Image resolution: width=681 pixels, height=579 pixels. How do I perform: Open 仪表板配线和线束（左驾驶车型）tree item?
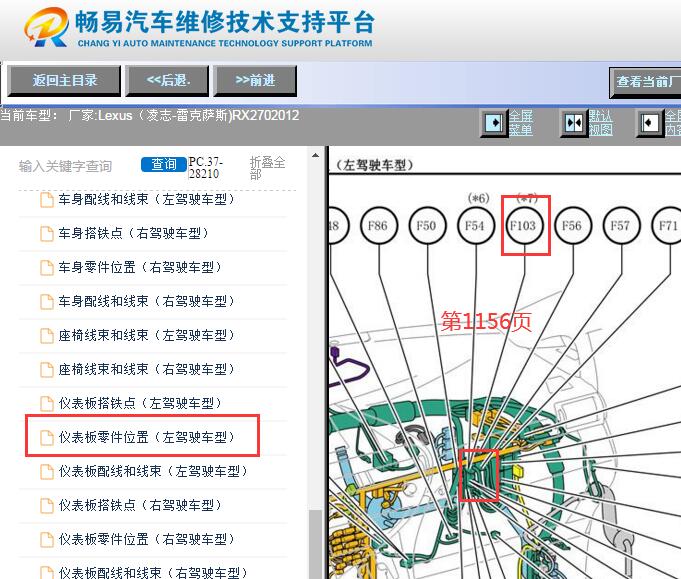[x=153, y=471]
